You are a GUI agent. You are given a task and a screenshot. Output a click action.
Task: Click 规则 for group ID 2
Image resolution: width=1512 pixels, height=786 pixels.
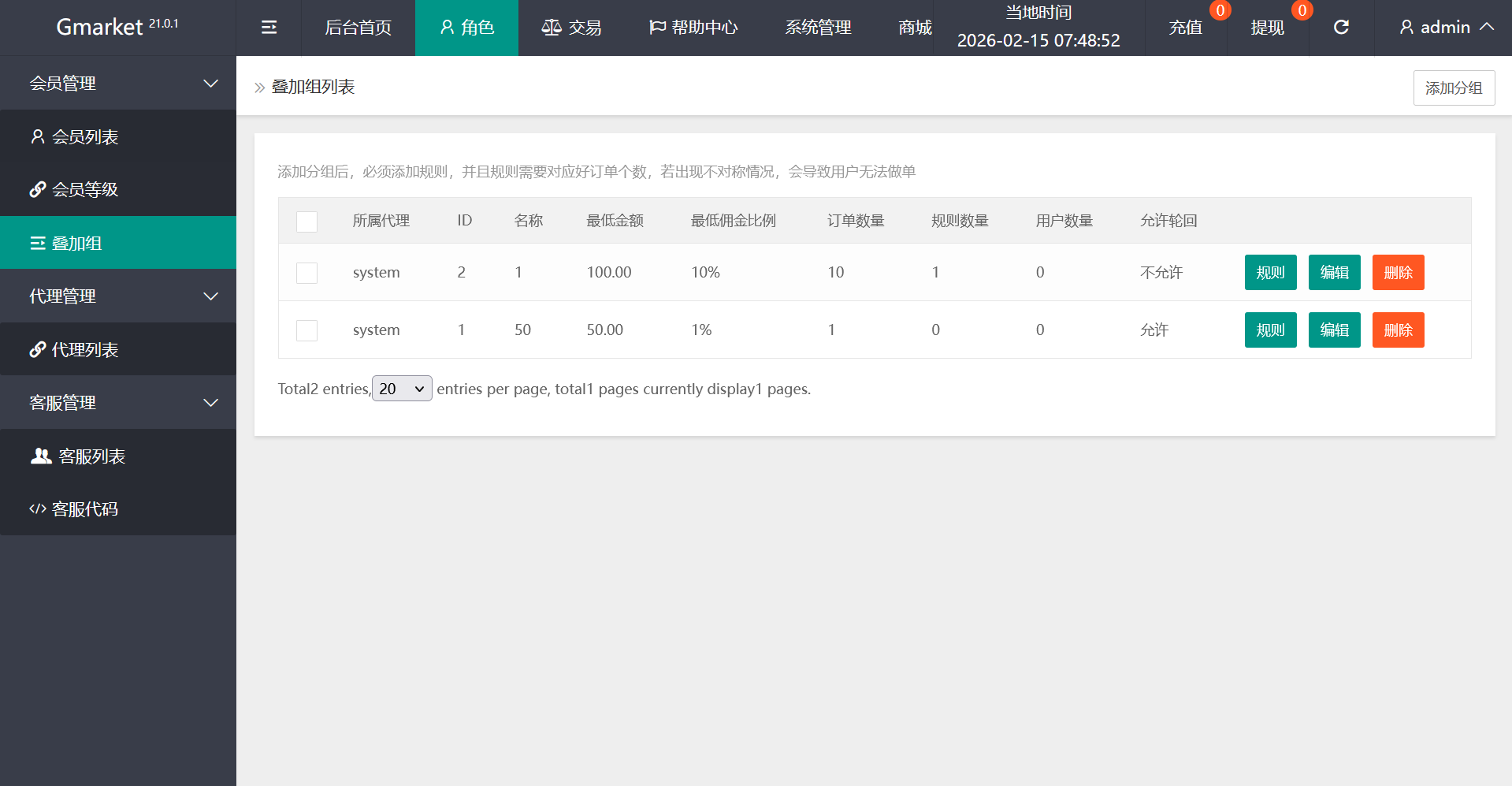pyautogui.click(x=1270, y=273)
